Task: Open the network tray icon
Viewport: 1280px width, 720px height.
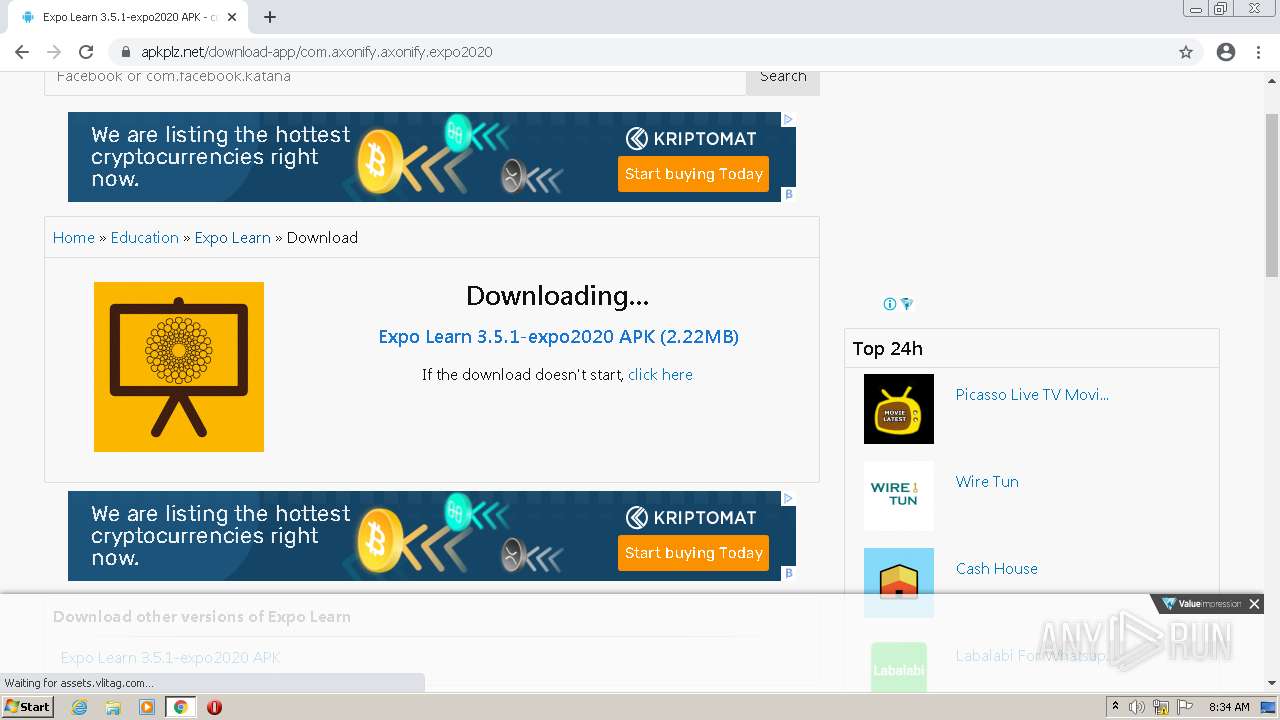Action: tap(1161, 707)
